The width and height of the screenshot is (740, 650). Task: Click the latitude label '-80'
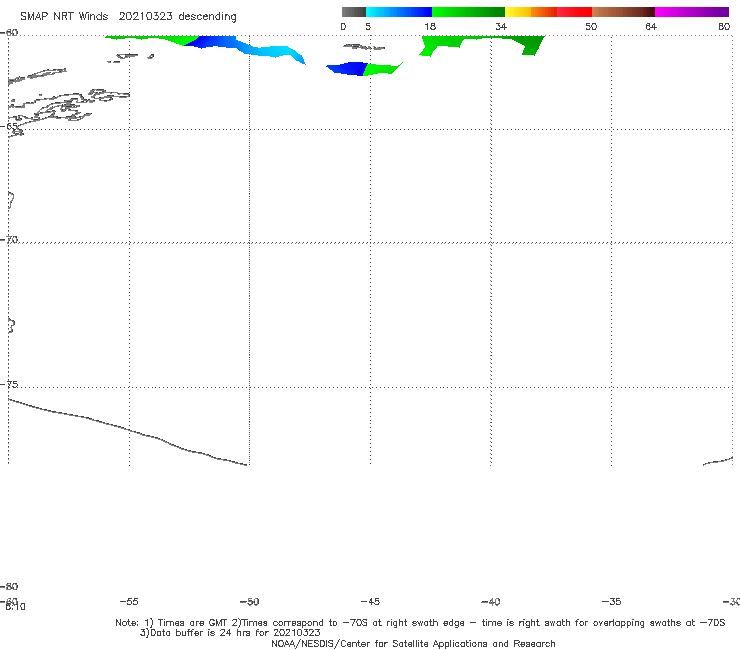coord(9,586)
